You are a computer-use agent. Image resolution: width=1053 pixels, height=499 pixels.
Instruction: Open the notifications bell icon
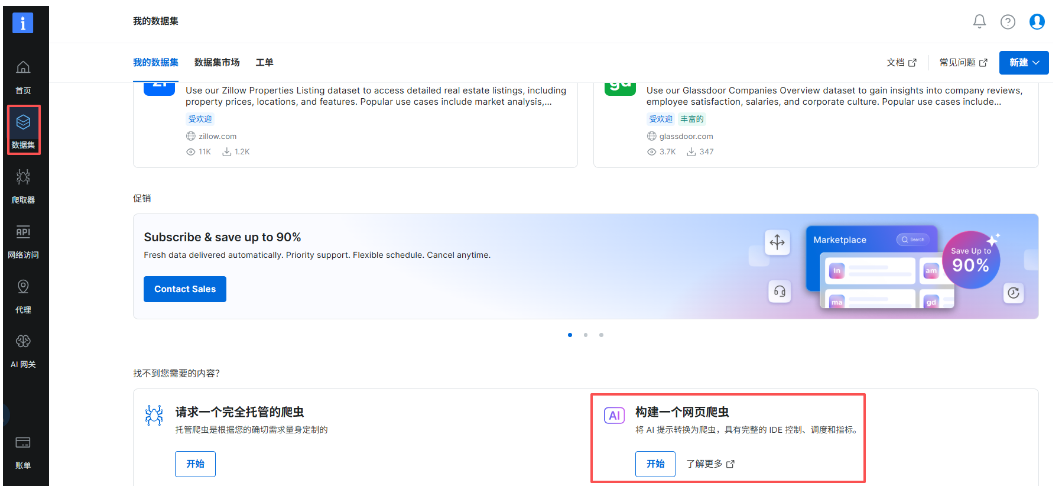point(979,21)
